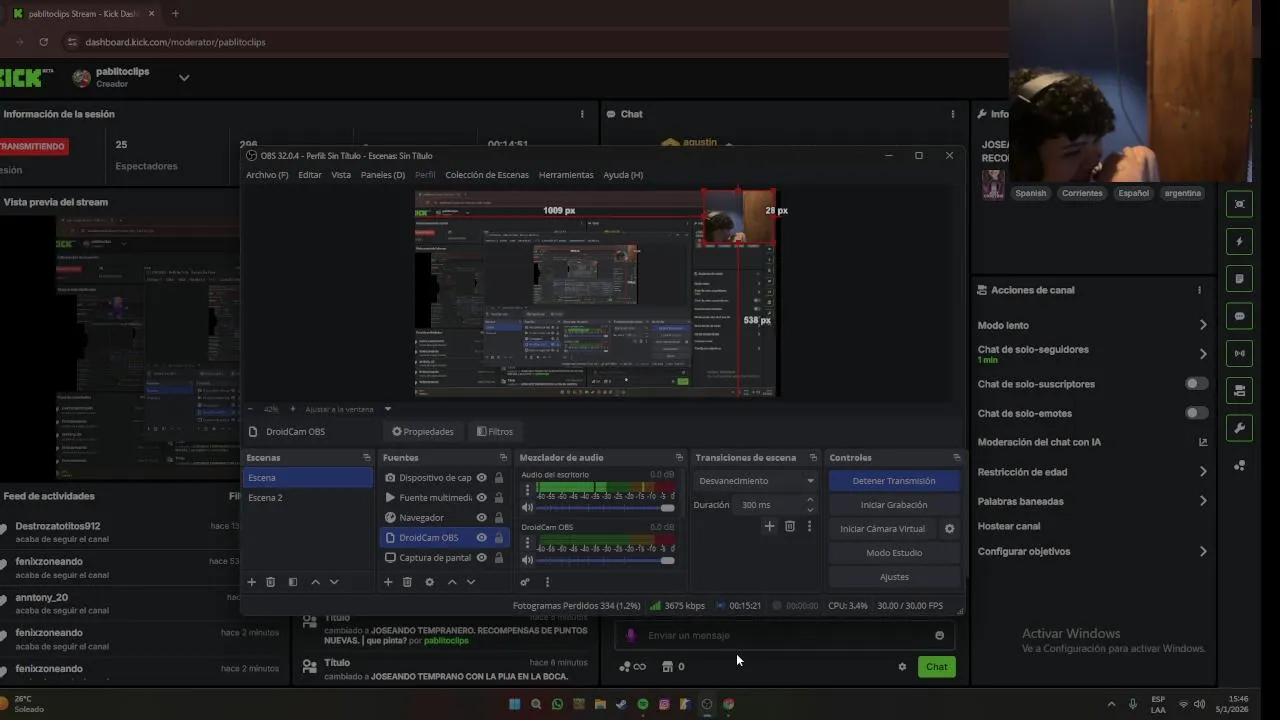Image resolution: width=1280 pixels, height=720 pixels.
Task: Open Paneles menu in OBS
Action: tap(383, 175)
